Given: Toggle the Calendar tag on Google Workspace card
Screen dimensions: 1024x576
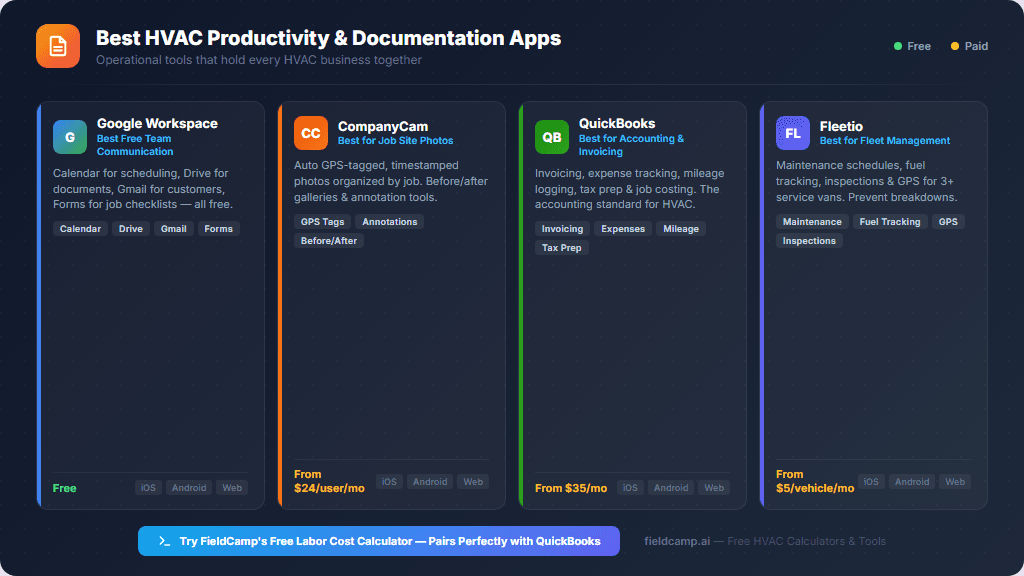Looking at the screenshot, I should 80,228.
